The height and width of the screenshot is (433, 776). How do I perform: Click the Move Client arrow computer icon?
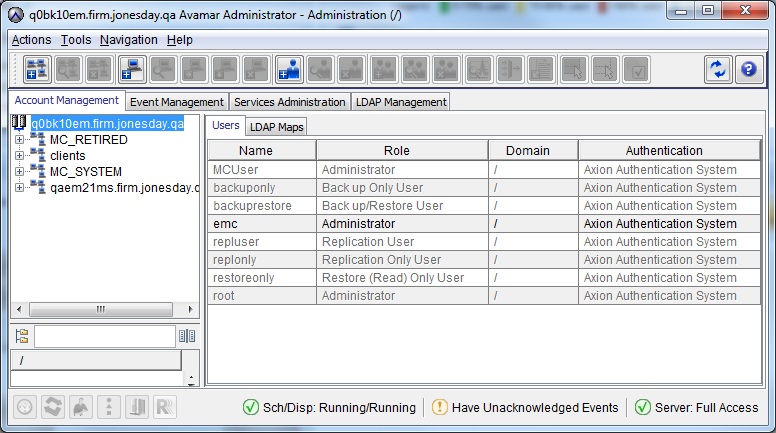(x=194, y=69)
